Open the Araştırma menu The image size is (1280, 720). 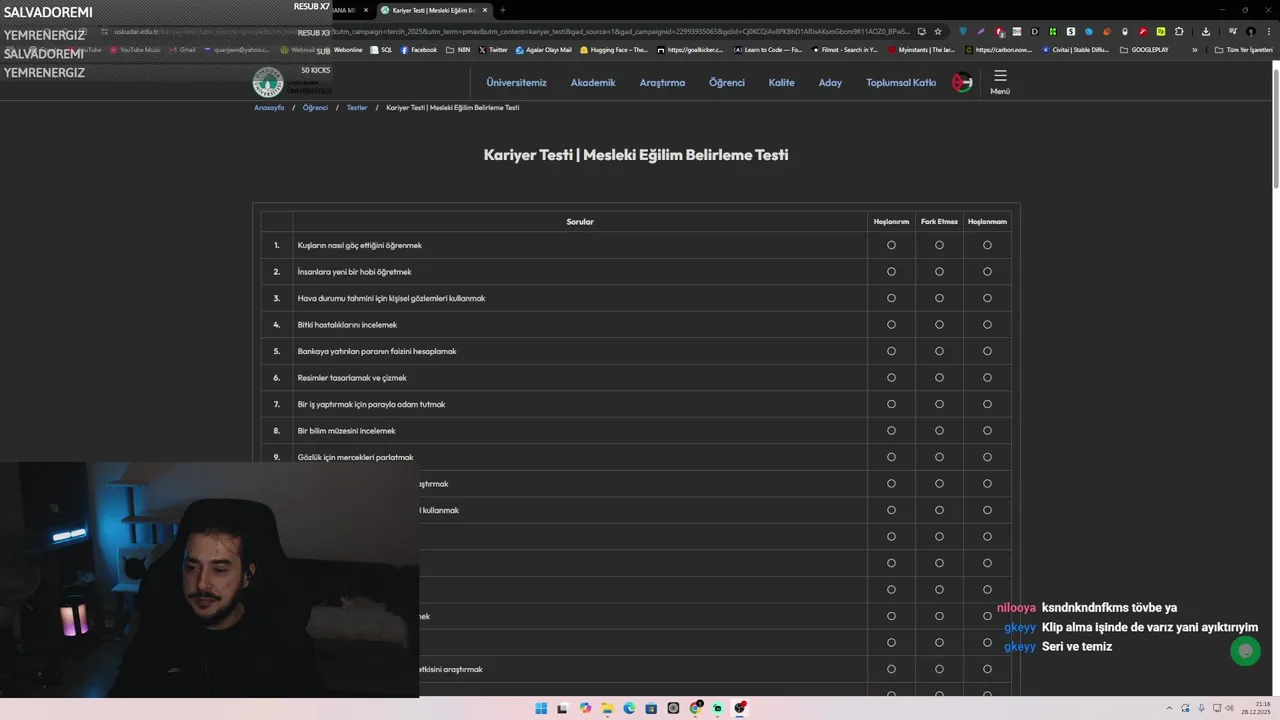[662, 82]
